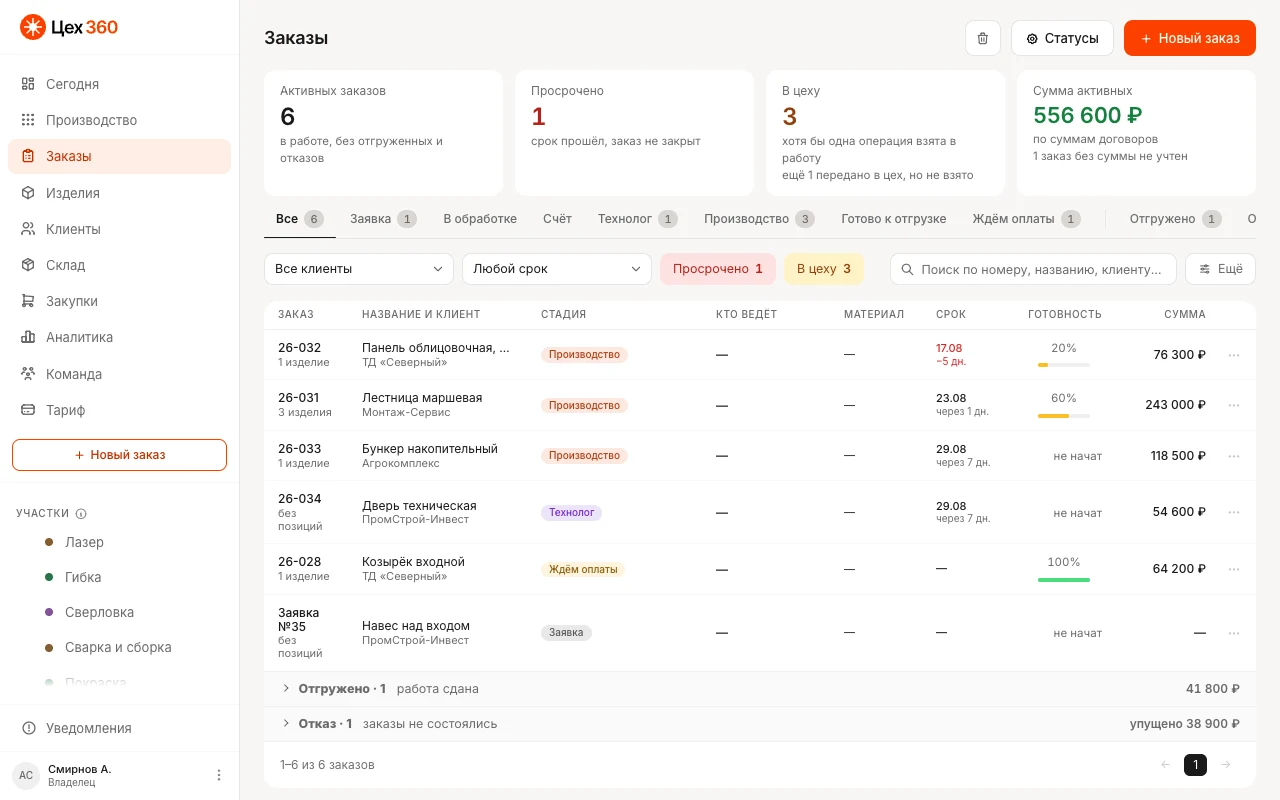Sort by the Срок column header
The image size is (1280, 800).
(x=951, y=314)
